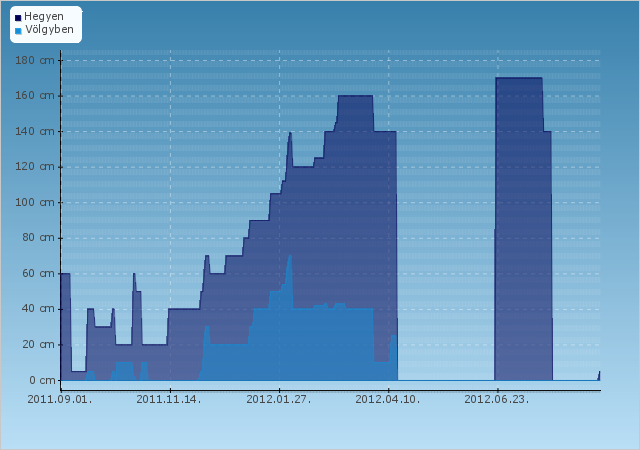Click the 160 cm Hegyen peak in March
This screenshot has height=450, width=640.
coord(355,96)
